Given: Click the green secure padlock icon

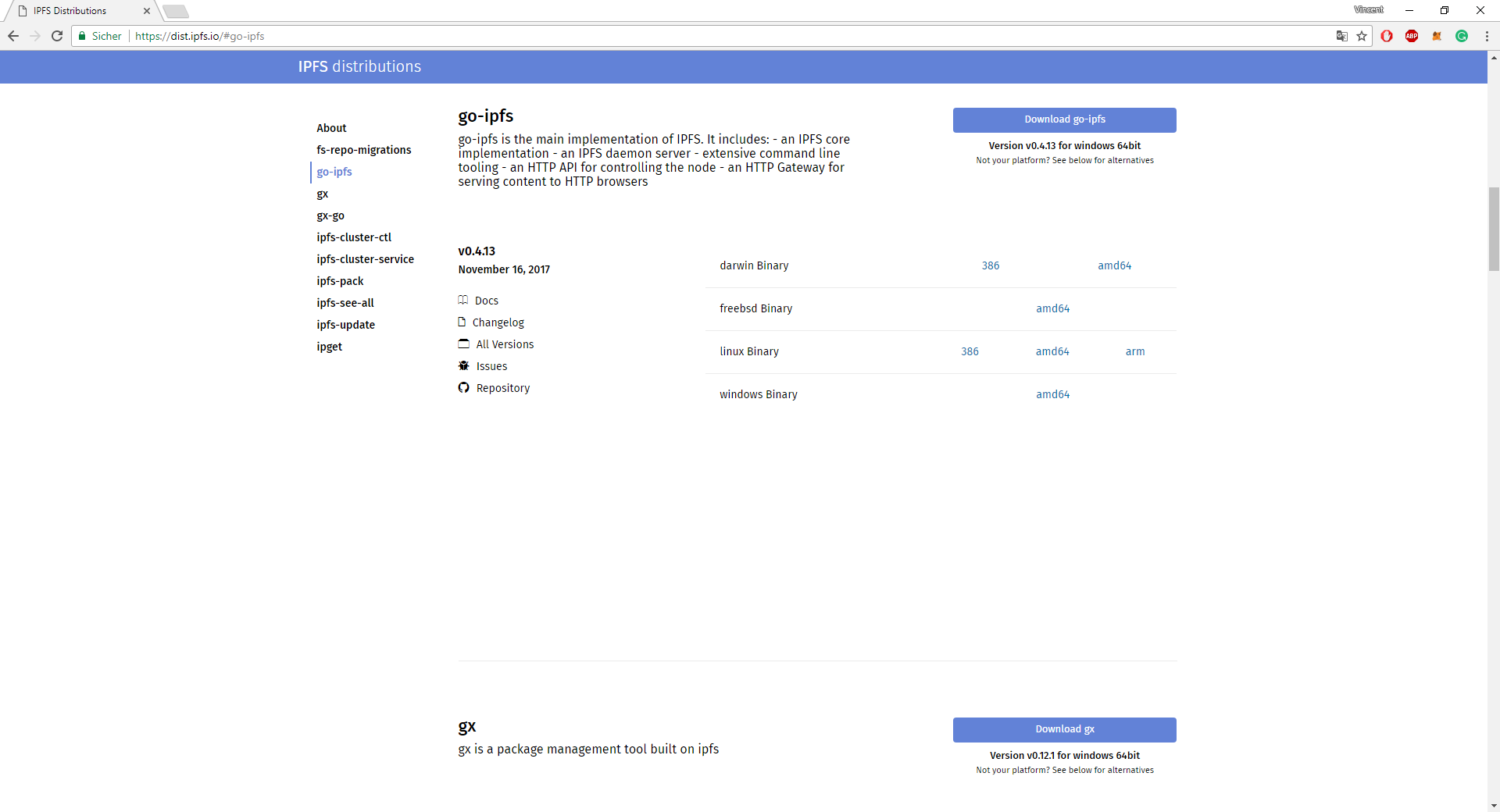Looking at the screenshot, I should [82, 36].
